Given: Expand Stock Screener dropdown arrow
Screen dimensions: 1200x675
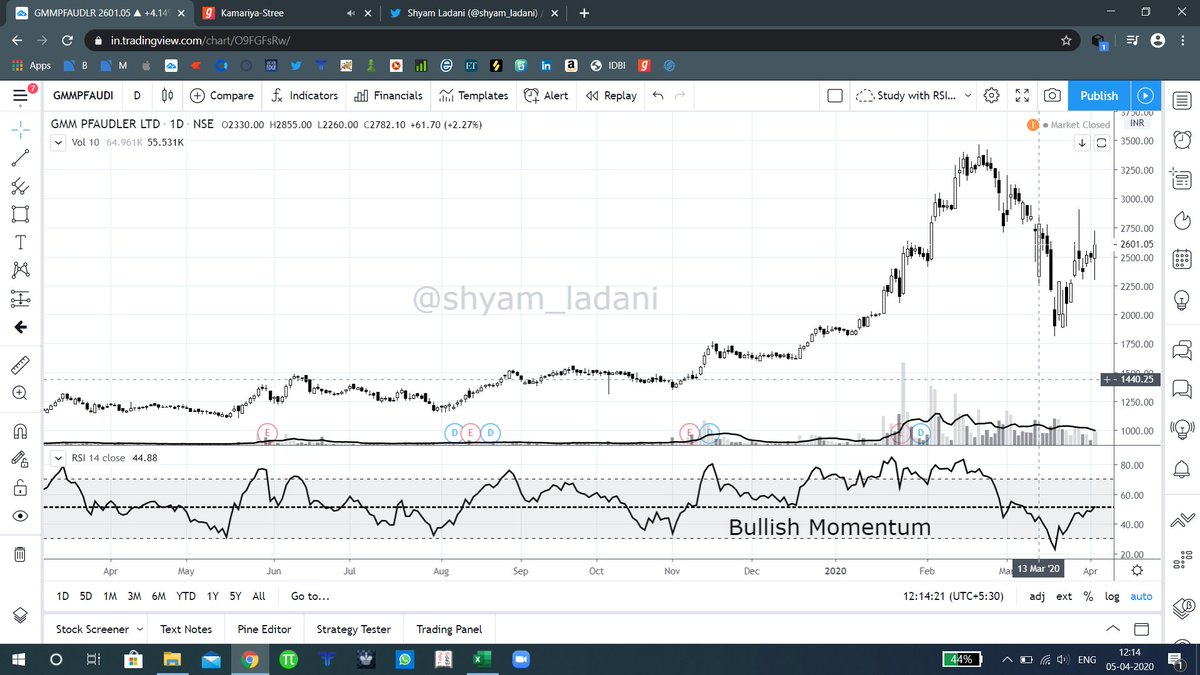Looking at the screenshot, I should (x=139, y=629).
